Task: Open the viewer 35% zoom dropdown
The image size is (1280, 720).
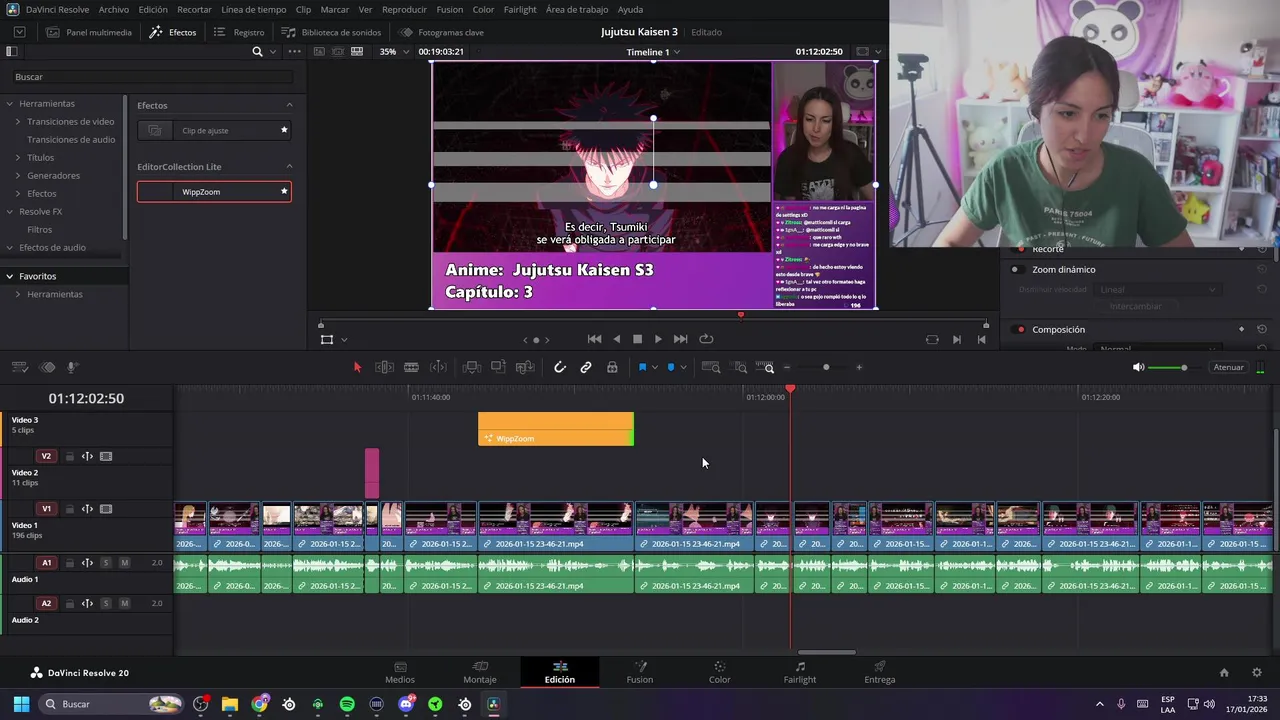Action: [396, 51]
